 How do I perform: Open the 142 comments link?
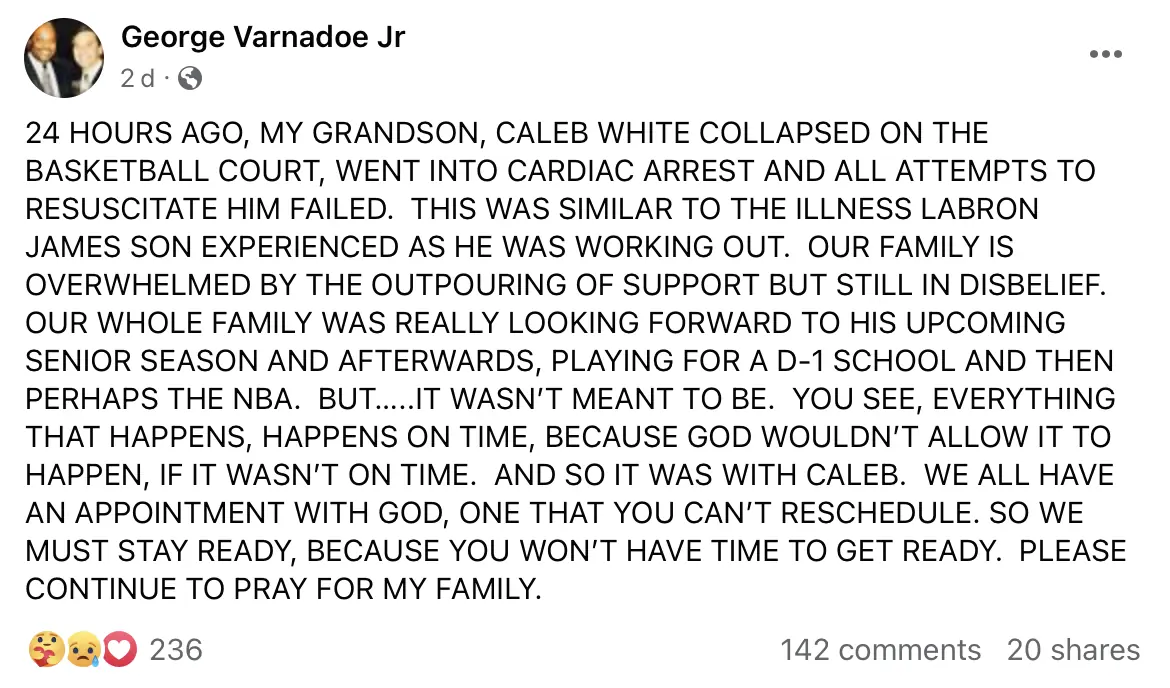click(x=880, y=650)
